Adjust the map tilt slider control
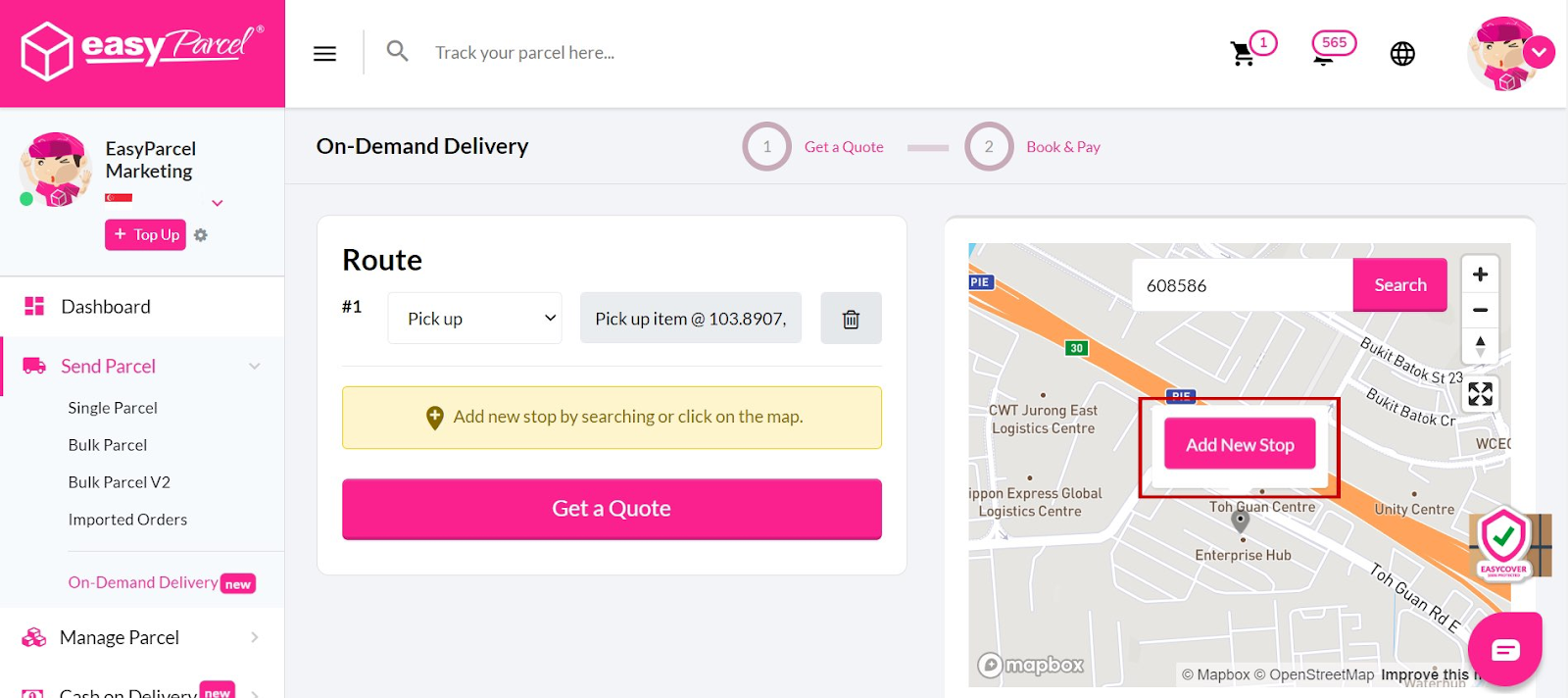The width and height of the screenshot is (1568, 698). point(1479,345)
